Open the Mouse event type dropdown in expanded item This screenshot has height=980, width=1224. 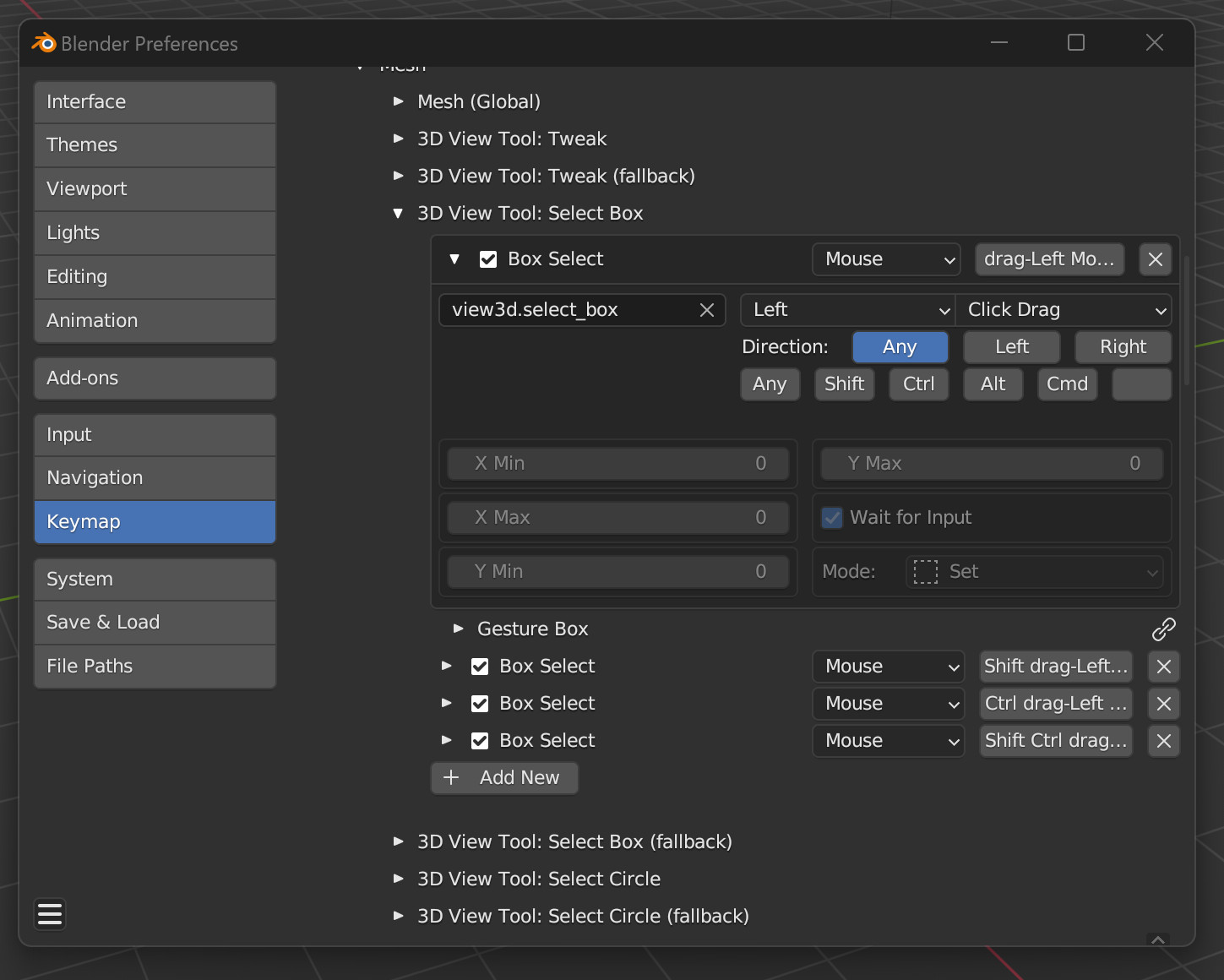[x=887, y=259]
